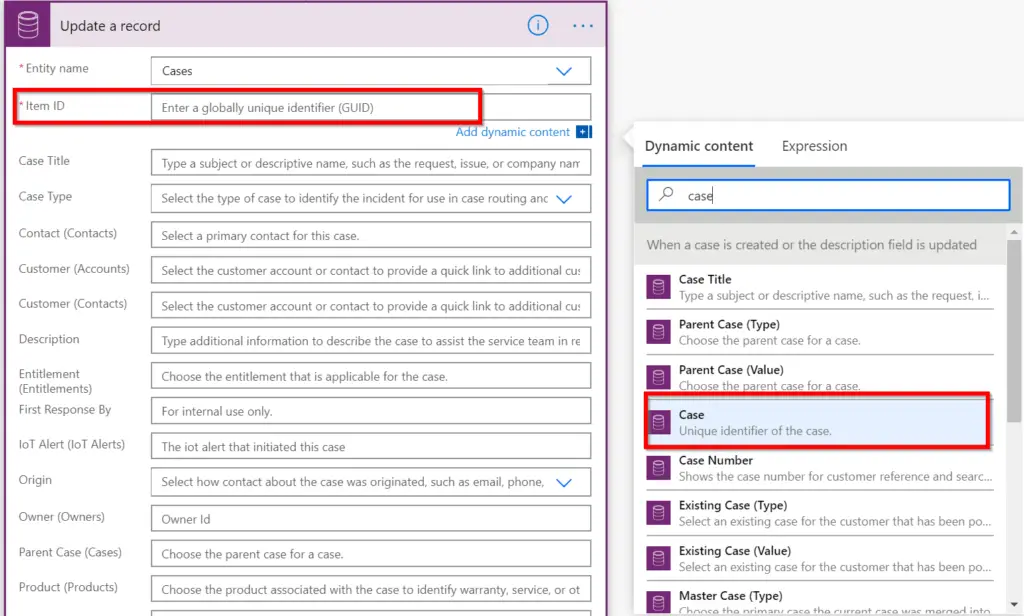Expand the Origin dropdown
This screenshot has height=616, width=1024.
coord(563,482)
